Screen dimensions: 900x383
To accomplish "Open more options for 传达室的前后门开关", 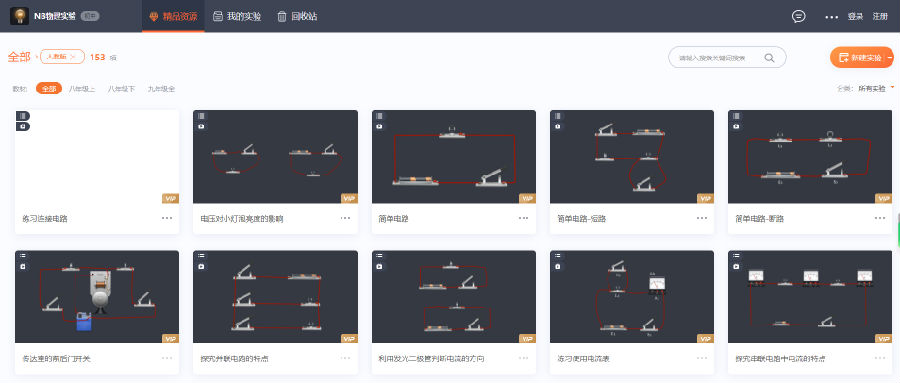I will coord(167,358).
